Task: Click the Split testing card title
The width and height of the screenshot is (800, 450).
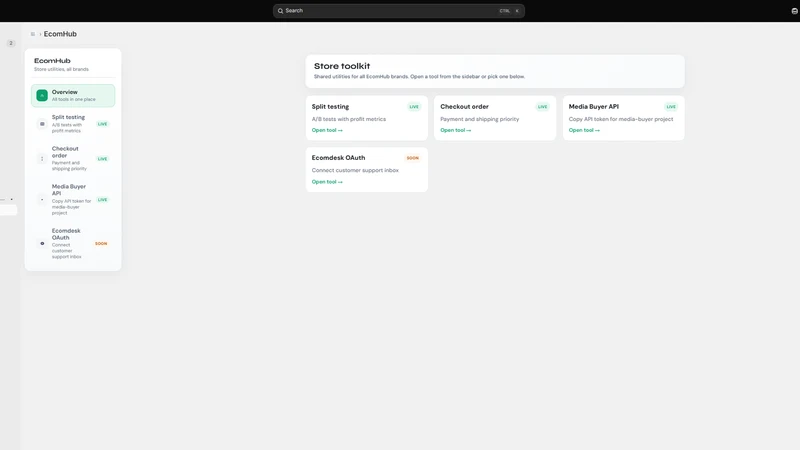Action: pos(331,107)
